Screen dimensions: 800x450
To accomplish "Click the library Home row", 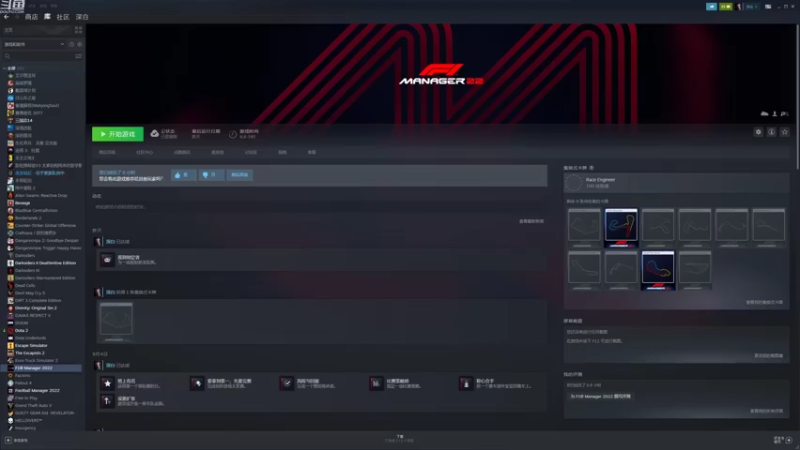I will [36, 30].
